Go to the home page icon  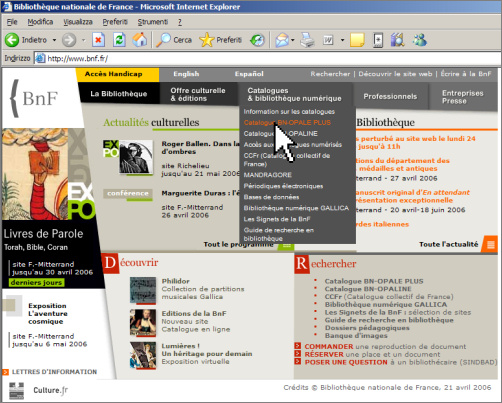tap(140, 40)
